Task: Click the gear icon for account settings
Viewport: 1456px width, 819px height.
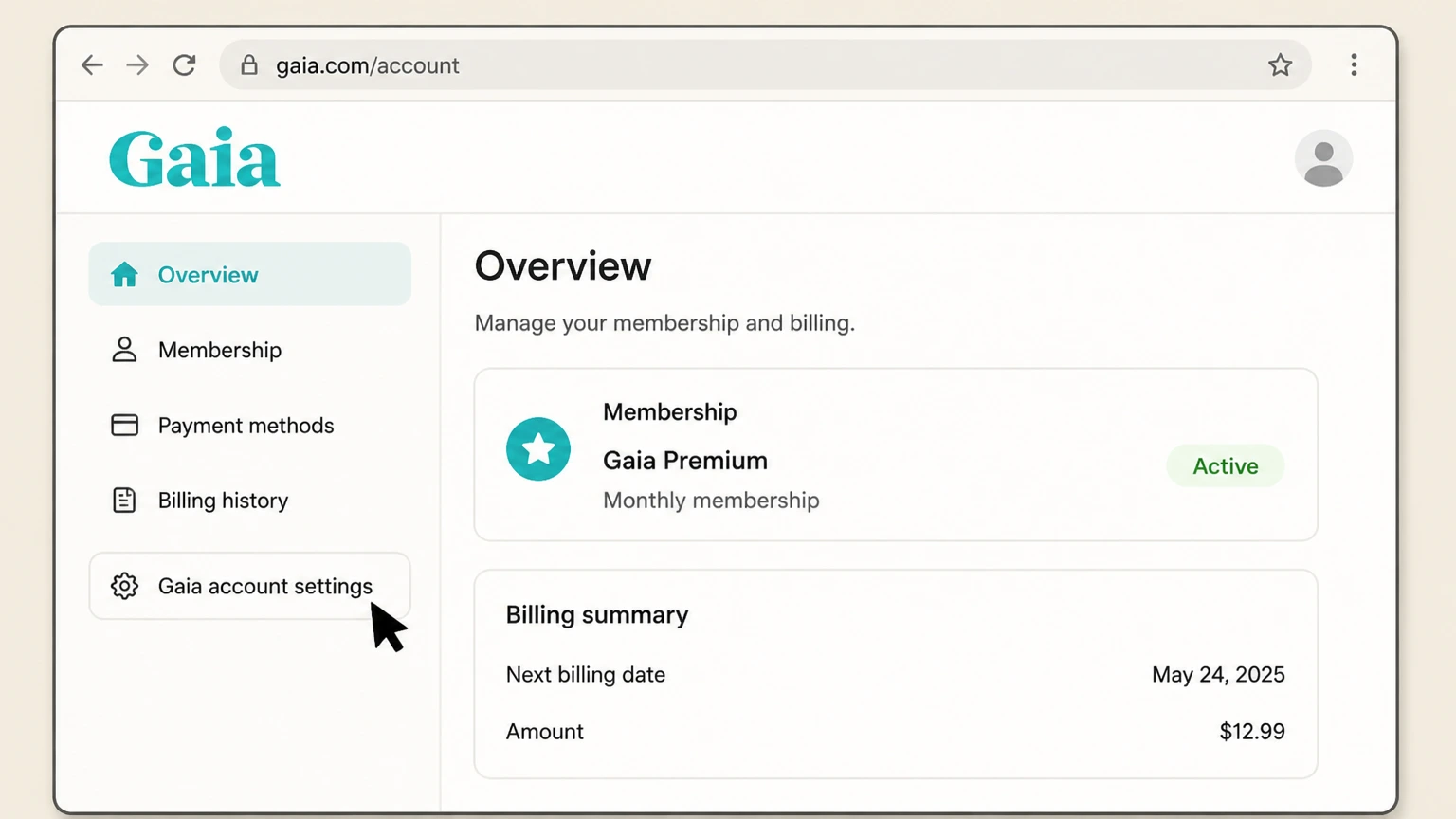Action: 124,586
